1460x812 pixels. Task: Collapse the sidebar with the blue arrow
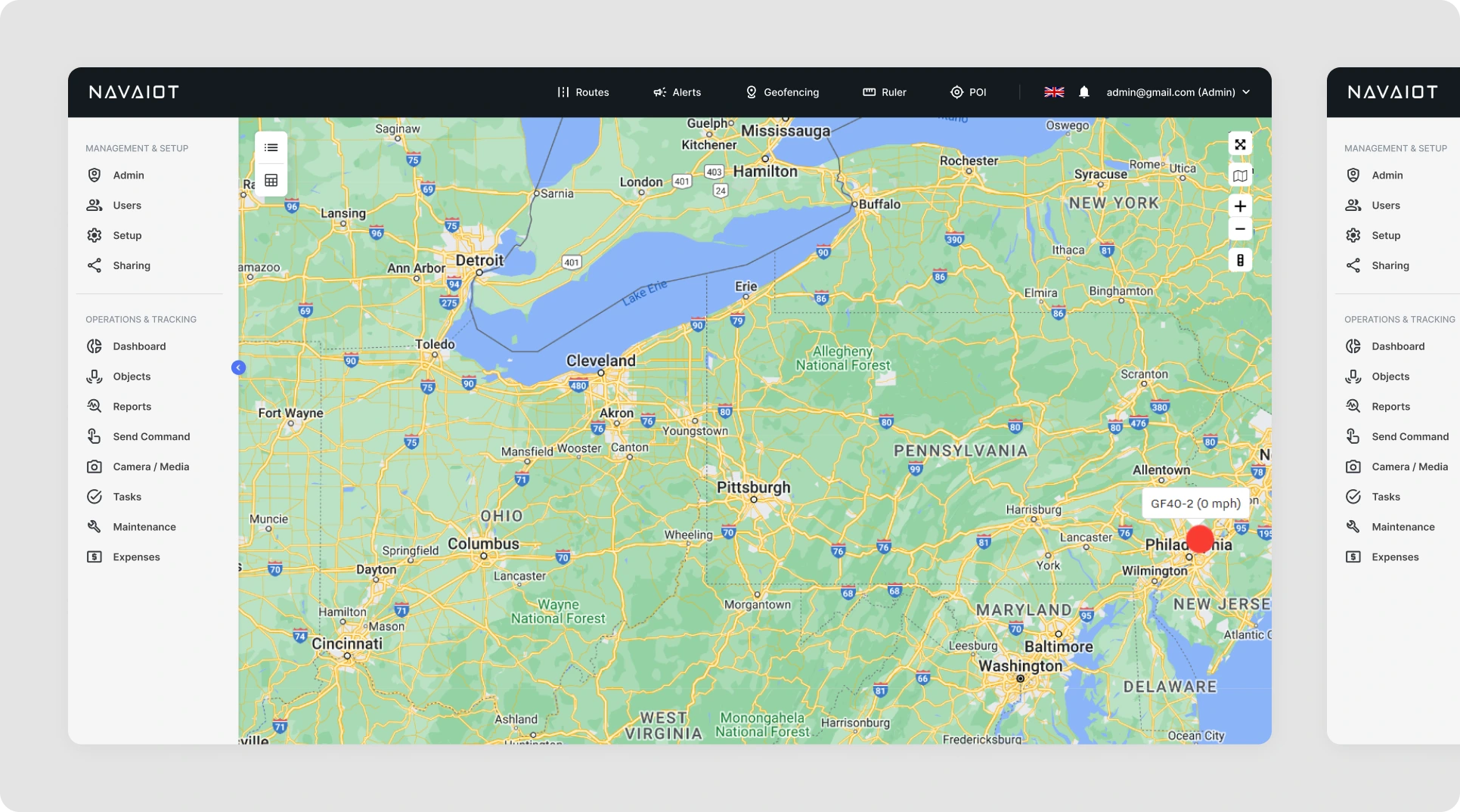[238, 367]
